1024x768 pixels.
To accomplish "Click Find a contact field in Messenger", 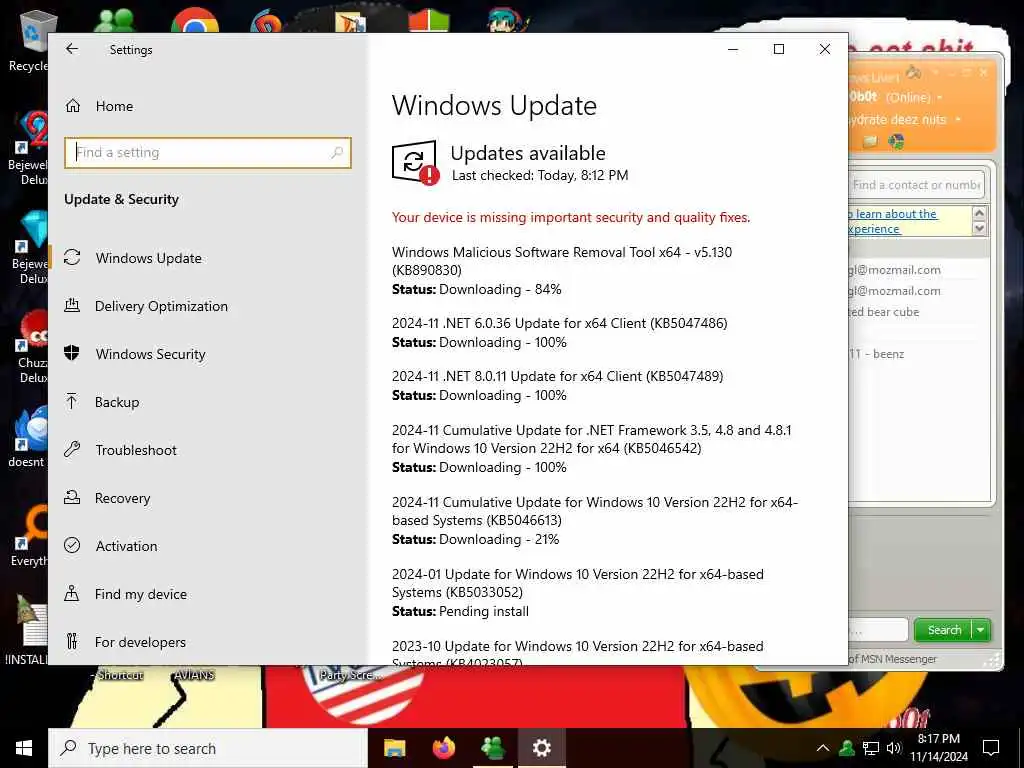I will click(916, 185).
